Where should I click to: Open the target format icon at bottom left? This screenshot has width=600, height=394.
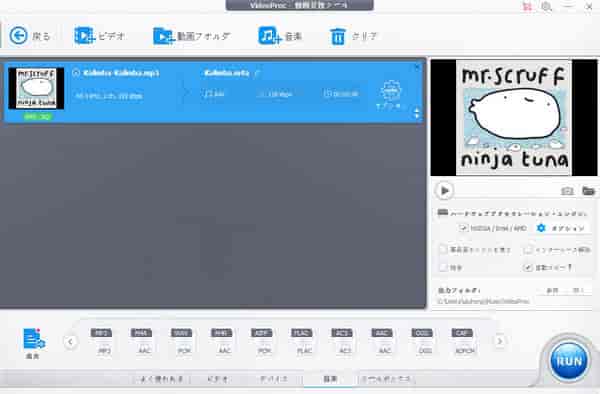(x=33, y=339)
